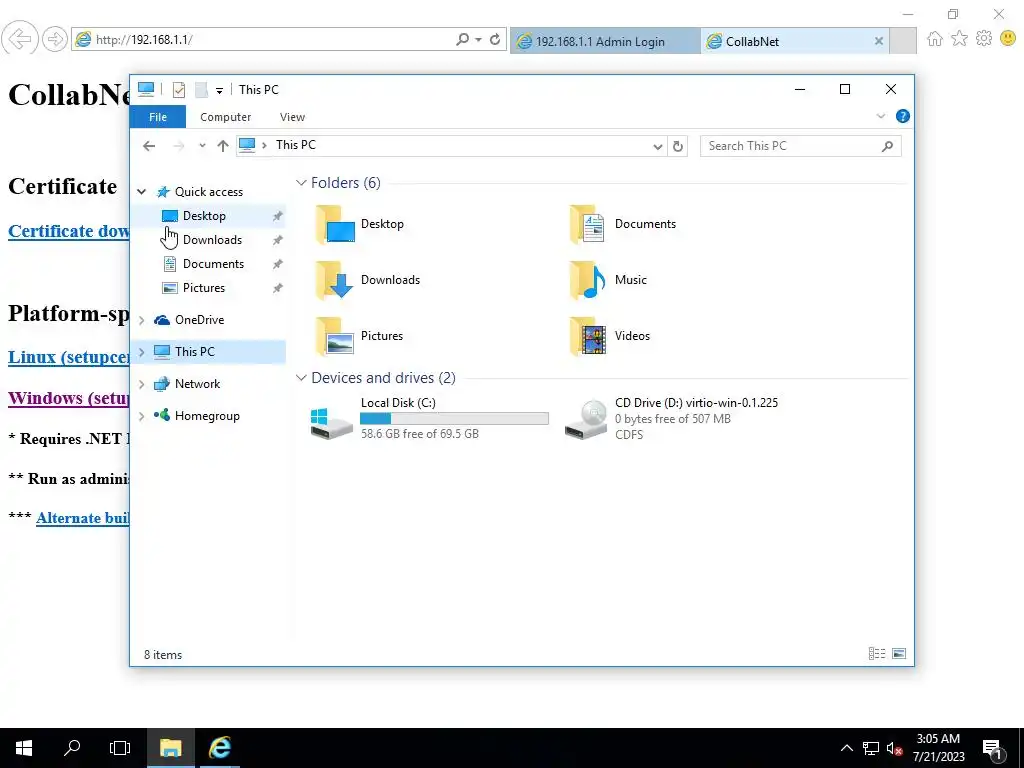The width and height of the screenshot is (1024, 768).
Task: Click the IE address bar URL
Action: [144, 40]
